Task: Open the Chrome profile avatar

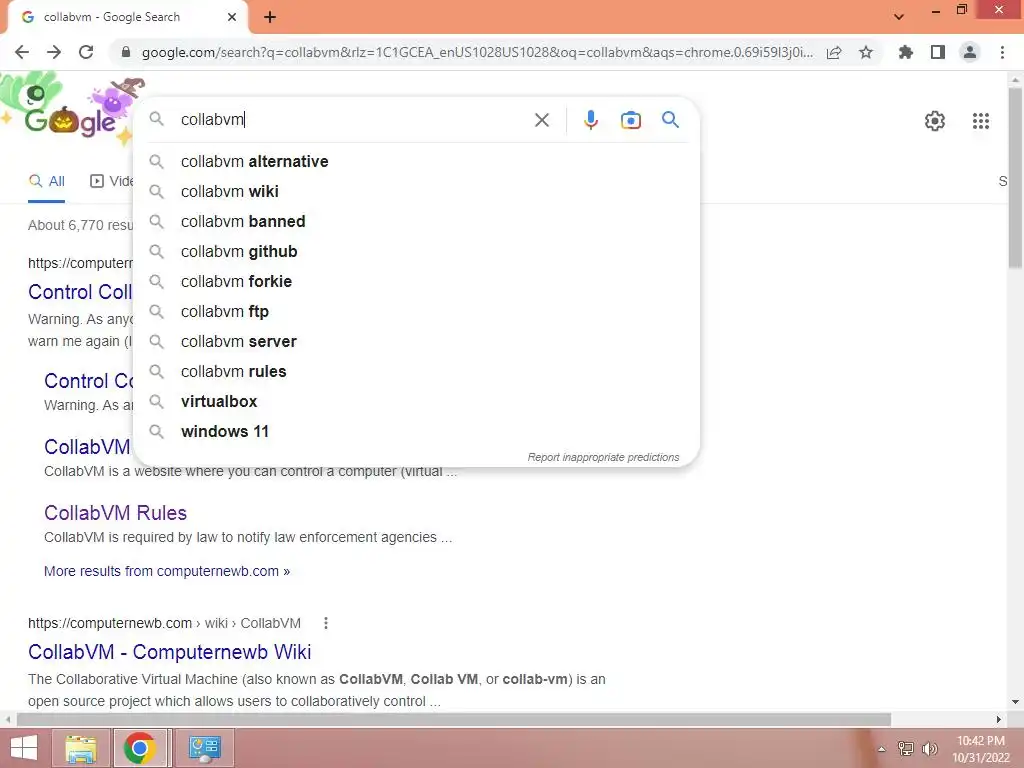Action: (970, 52)
